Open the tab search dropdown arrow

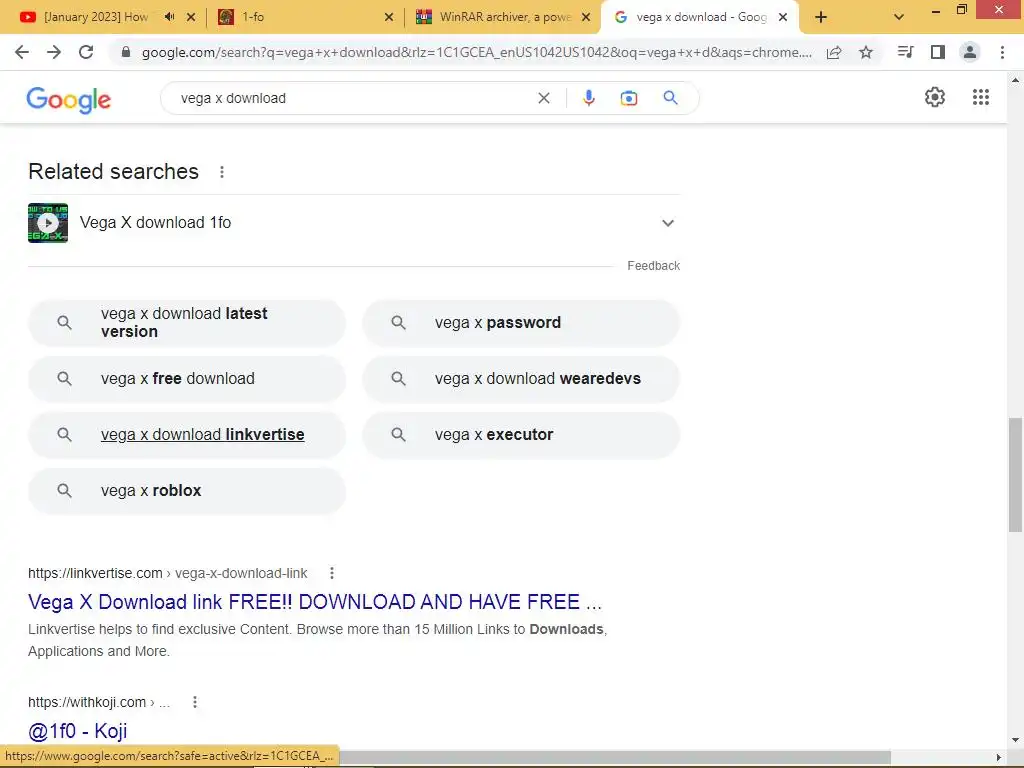click(x=899, y=18)
